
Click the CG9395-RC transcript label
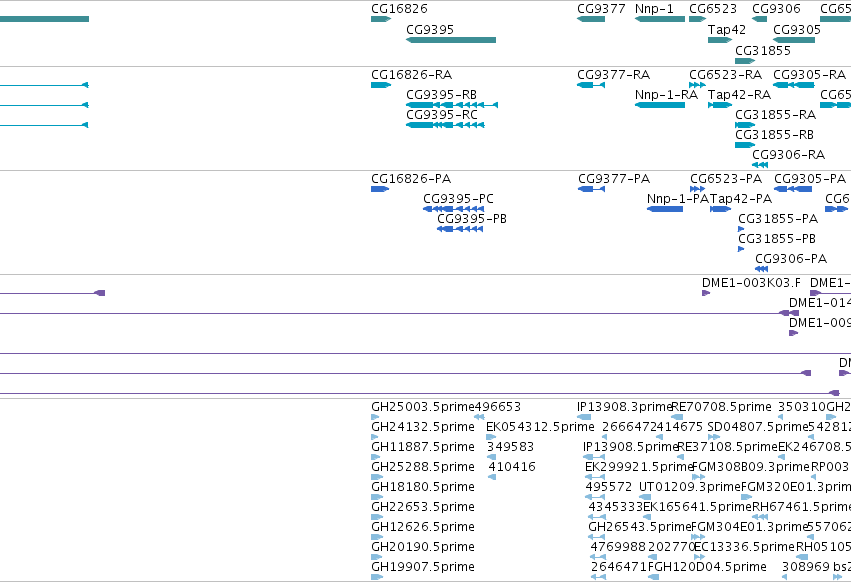point(442,115)
